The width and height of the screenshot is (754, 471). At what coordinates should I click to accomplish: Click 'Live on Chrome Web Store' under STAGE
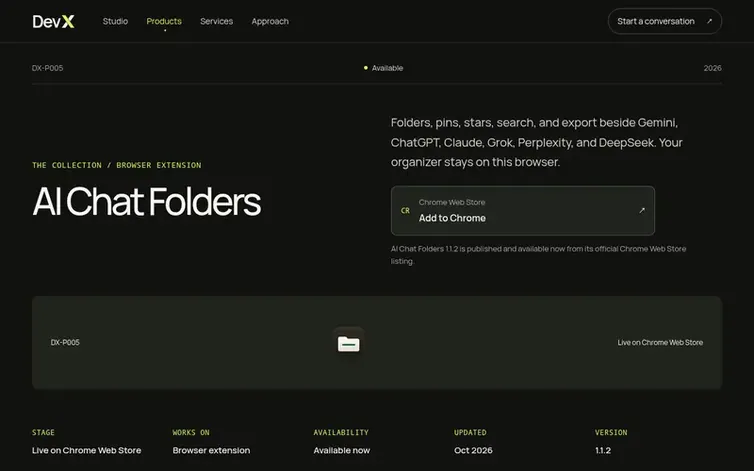87,450
